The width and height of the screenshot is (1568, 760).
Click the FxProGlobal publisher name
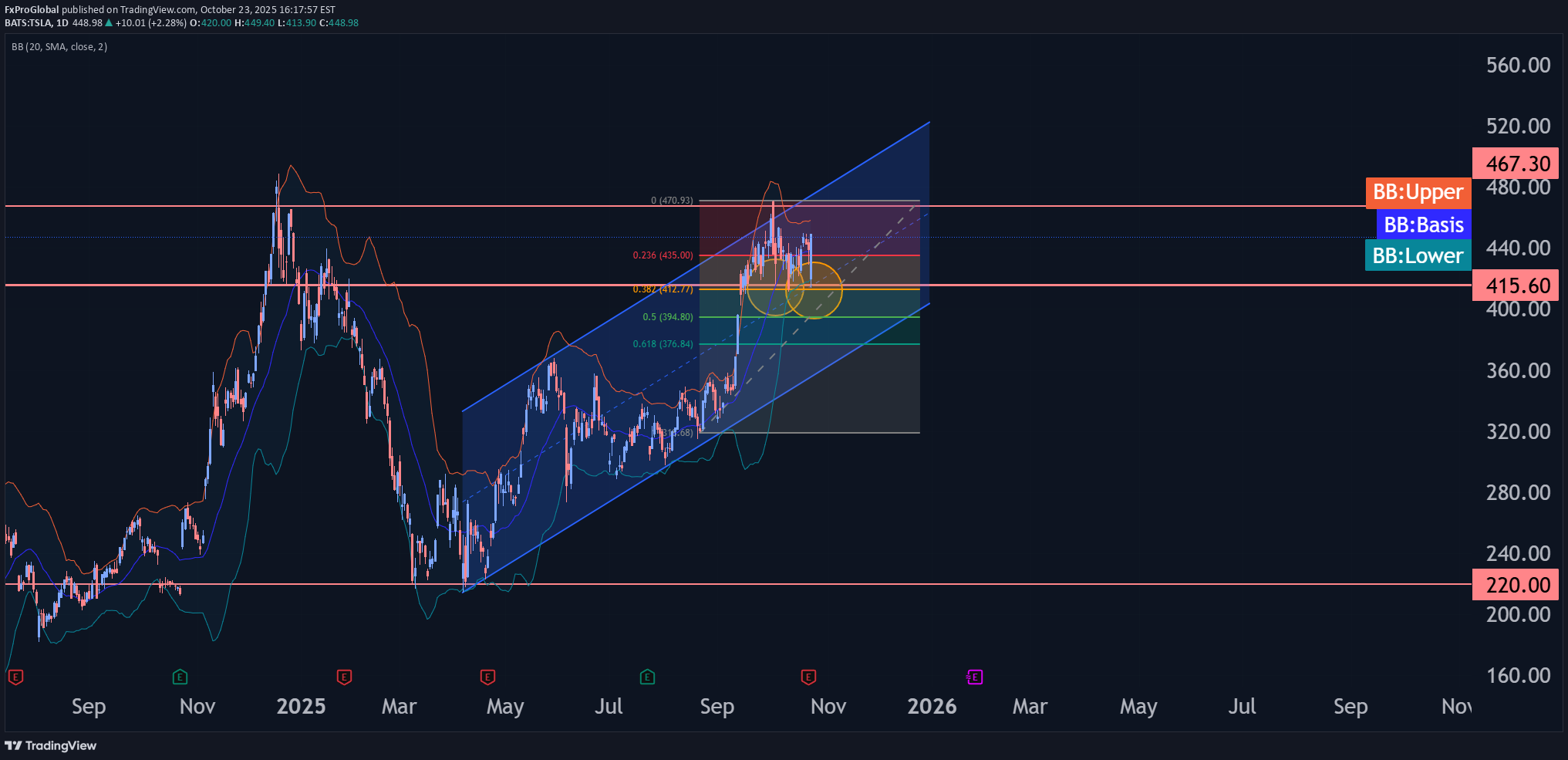pos(32,10)
